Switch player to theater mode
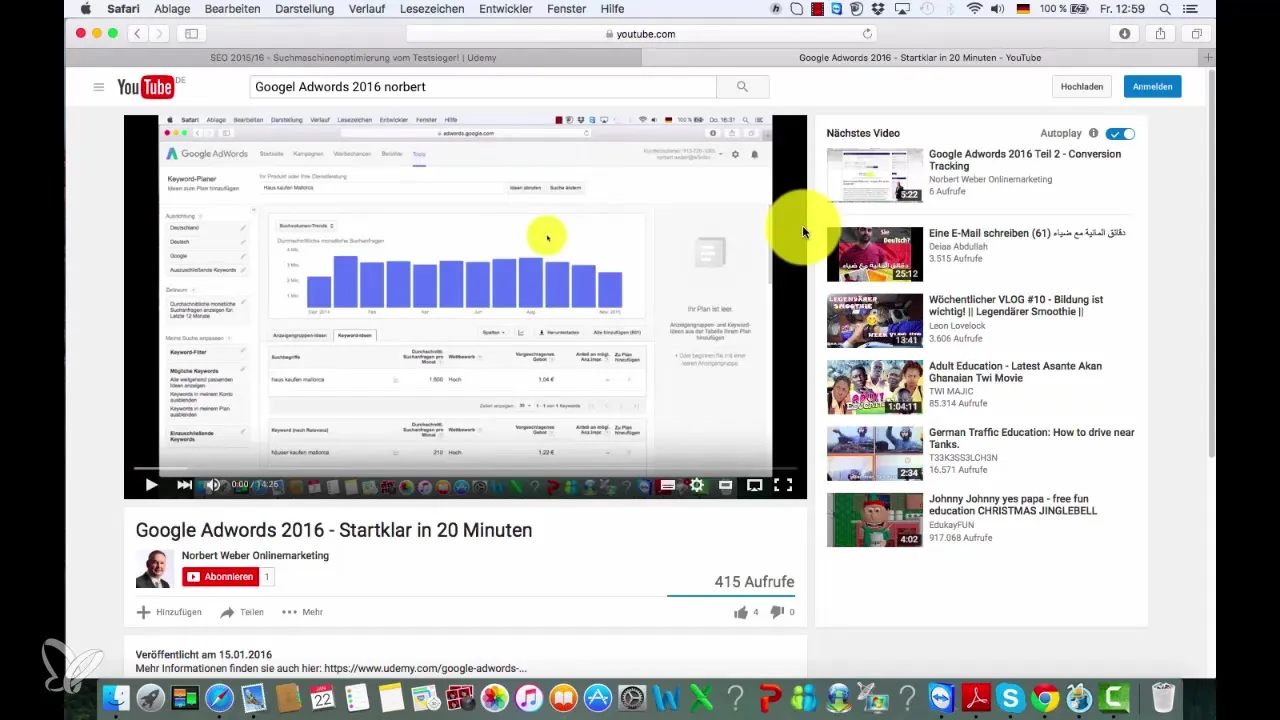 point(726,485)
